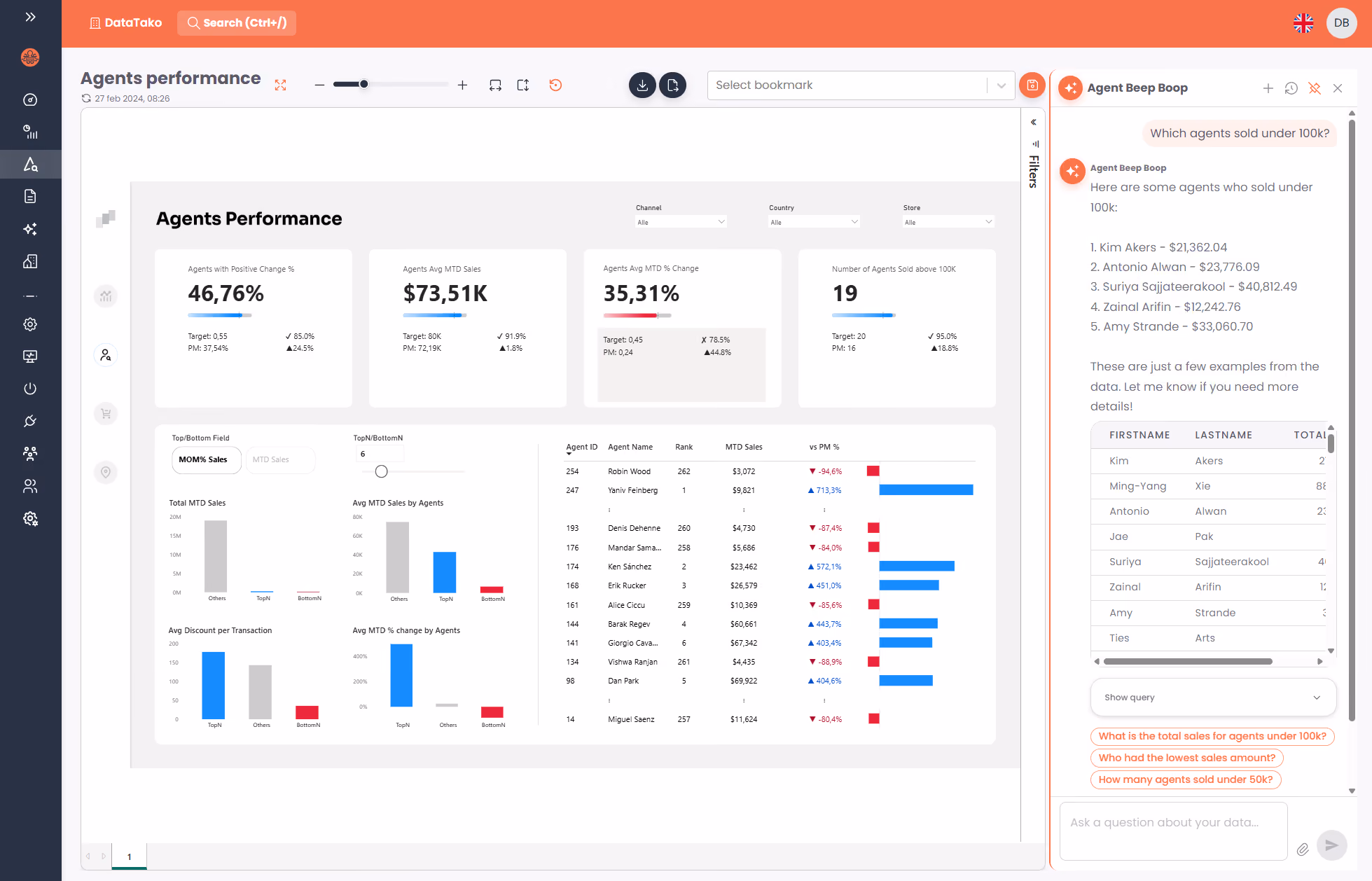Open the location pin page in report navigation
1372x881 pixels.
click(106, 472)
